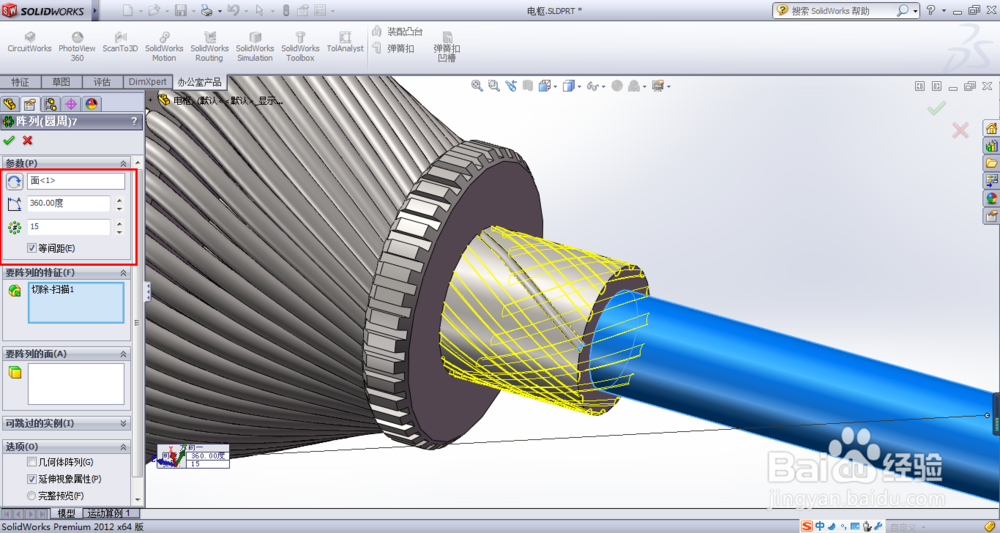Increase the angle value with up arrow

[x=119, y=200]
